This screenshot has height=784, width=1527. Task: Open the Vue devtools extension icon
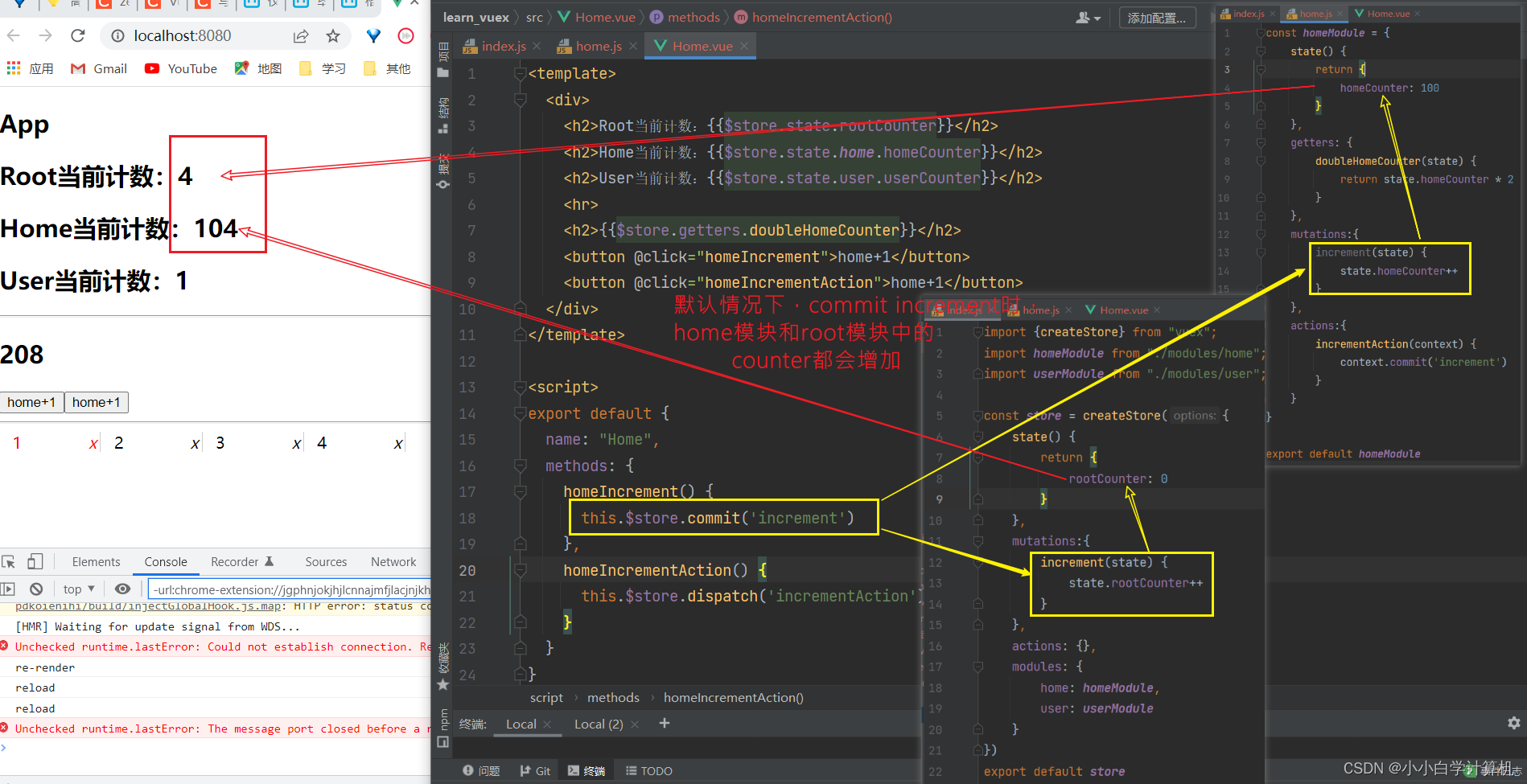coord(373,35)
